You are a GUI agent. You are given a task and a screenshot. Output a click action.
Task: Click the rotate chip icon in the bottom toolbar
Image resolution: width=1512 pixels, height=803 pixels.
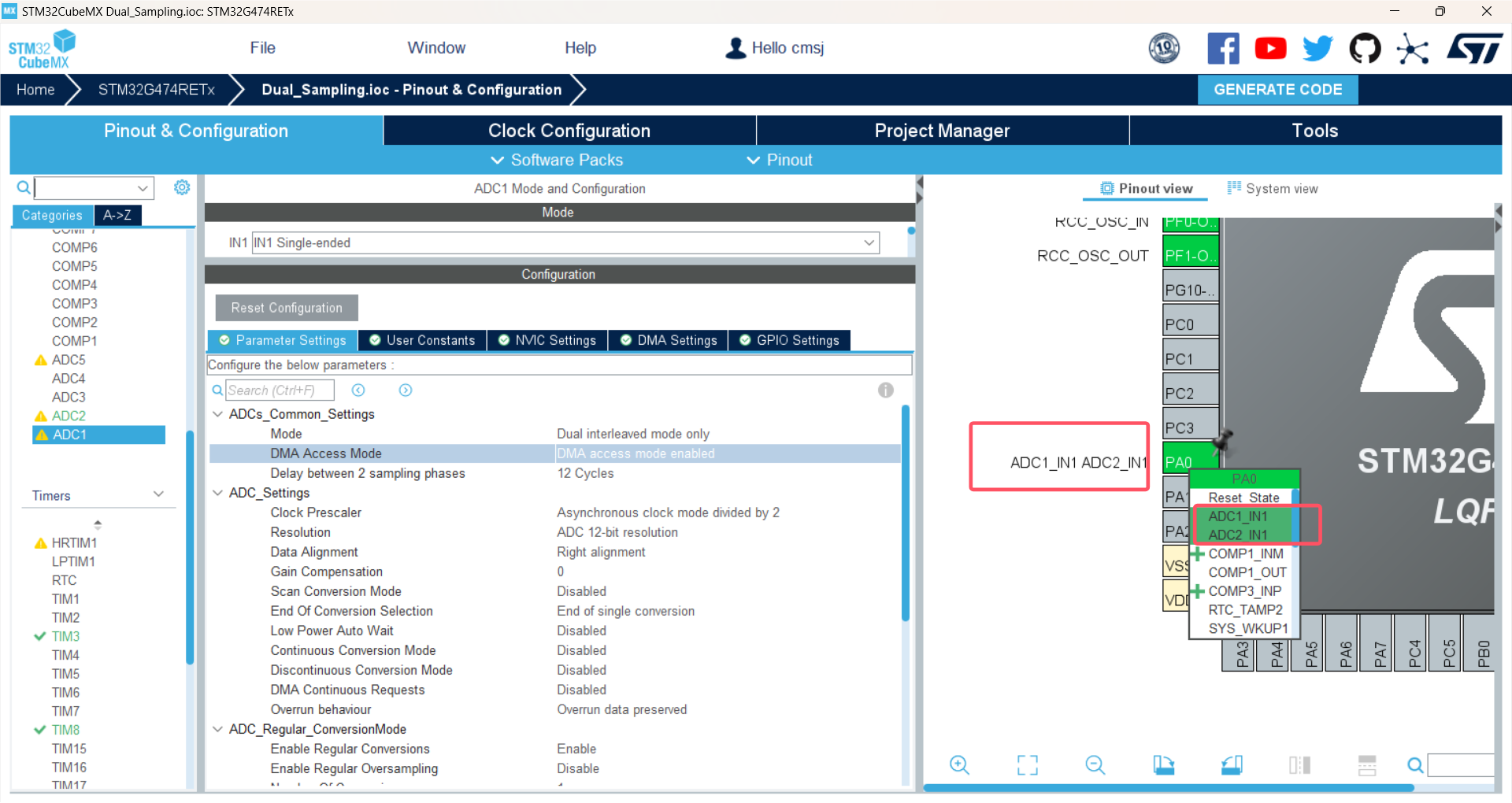tap(1232, 764)
